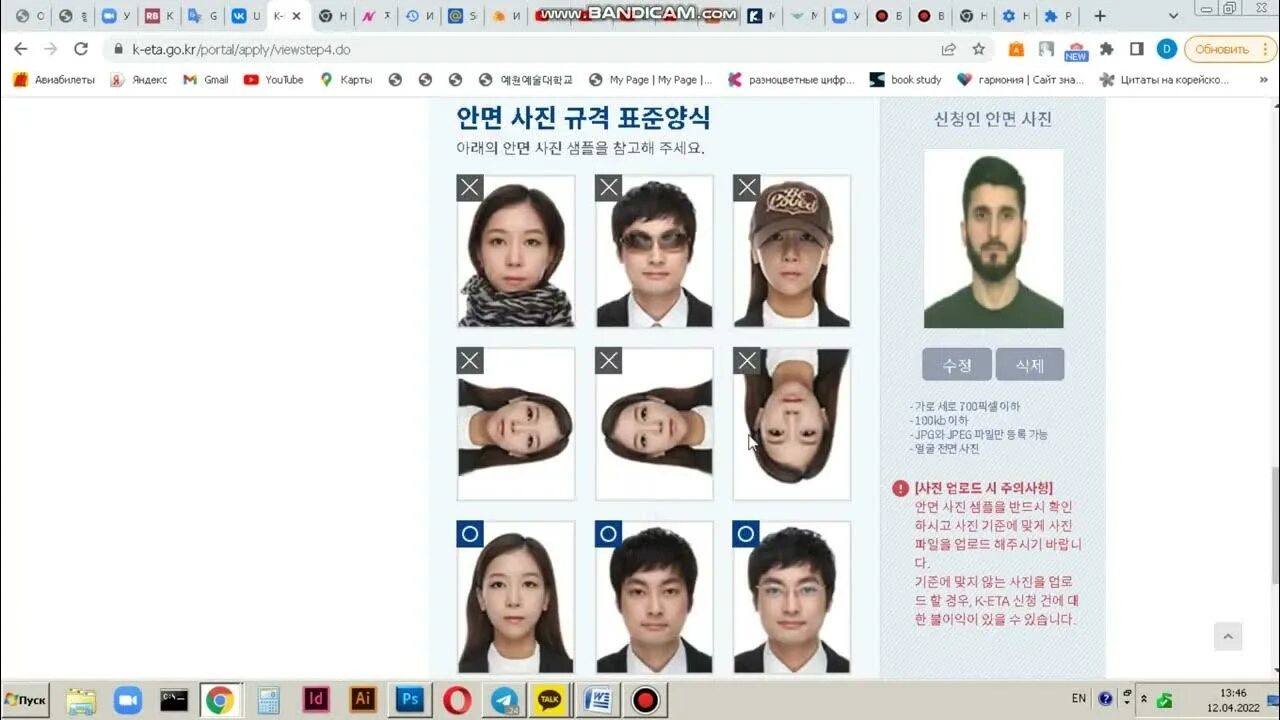
Task: Click the EN language indicator
Action: pos(1079,699)
